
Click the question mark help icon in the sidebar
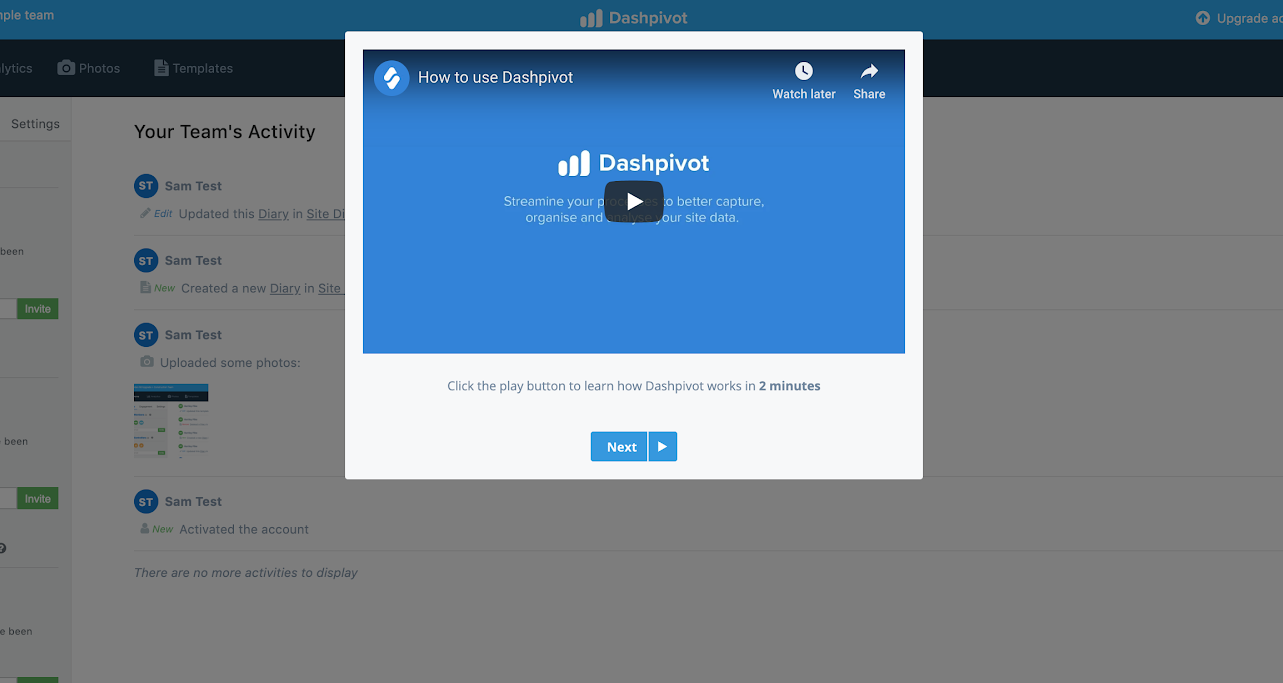(3, 547)
